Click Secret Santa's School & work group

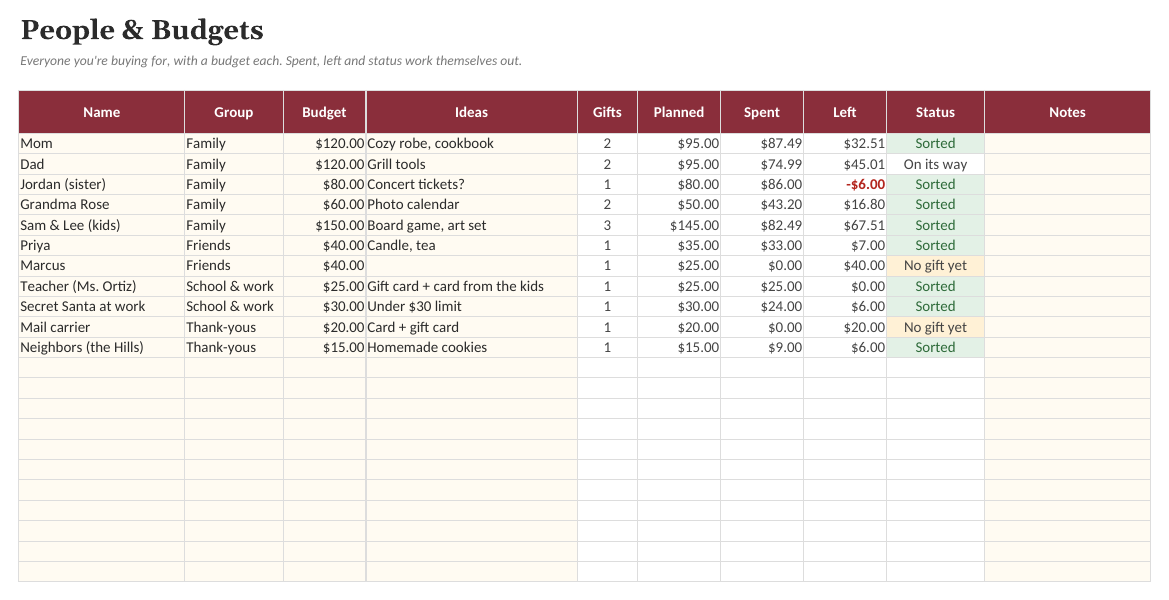[x=233, y=306]
